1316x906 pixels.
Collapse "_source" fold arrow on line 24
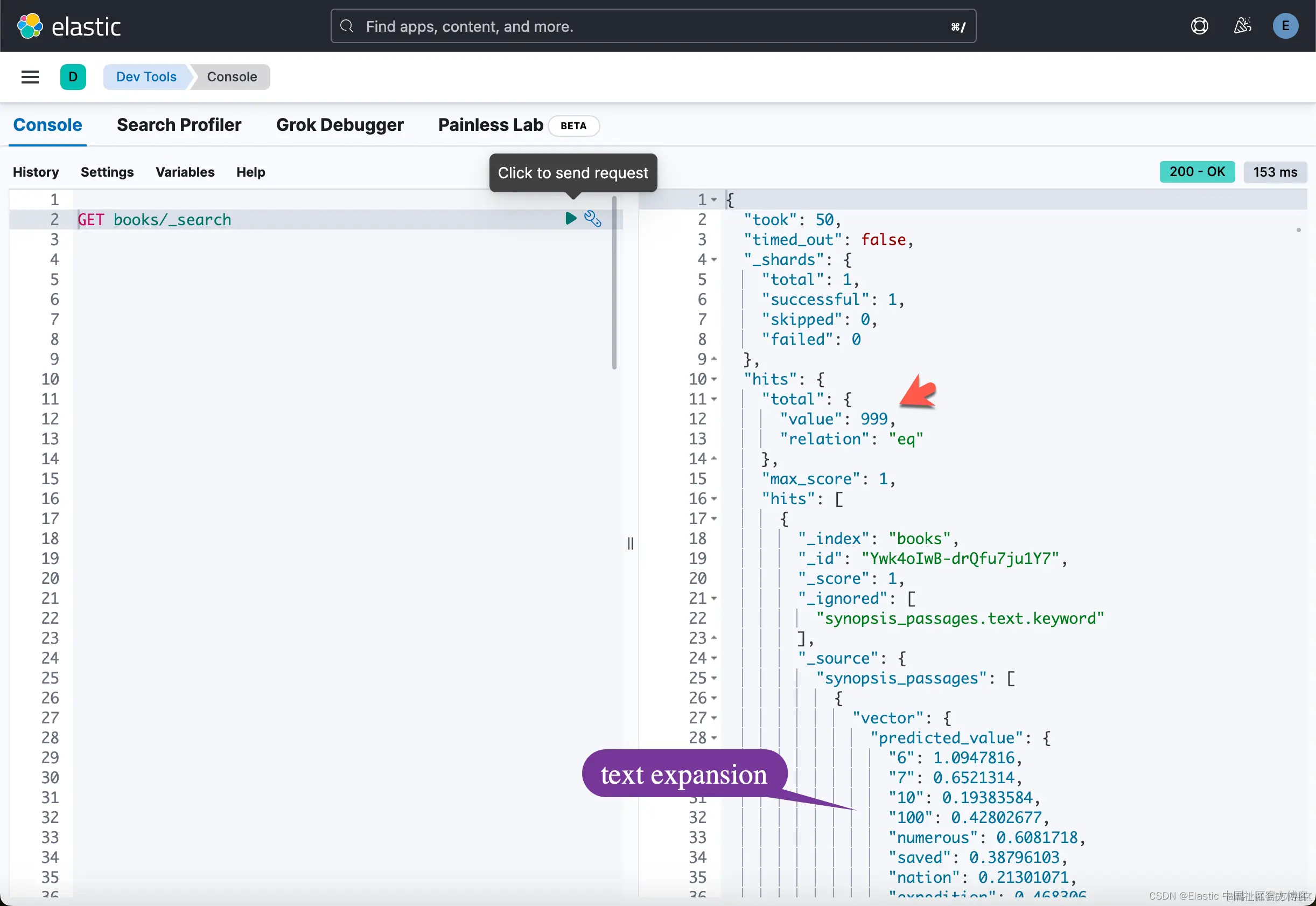714,659
